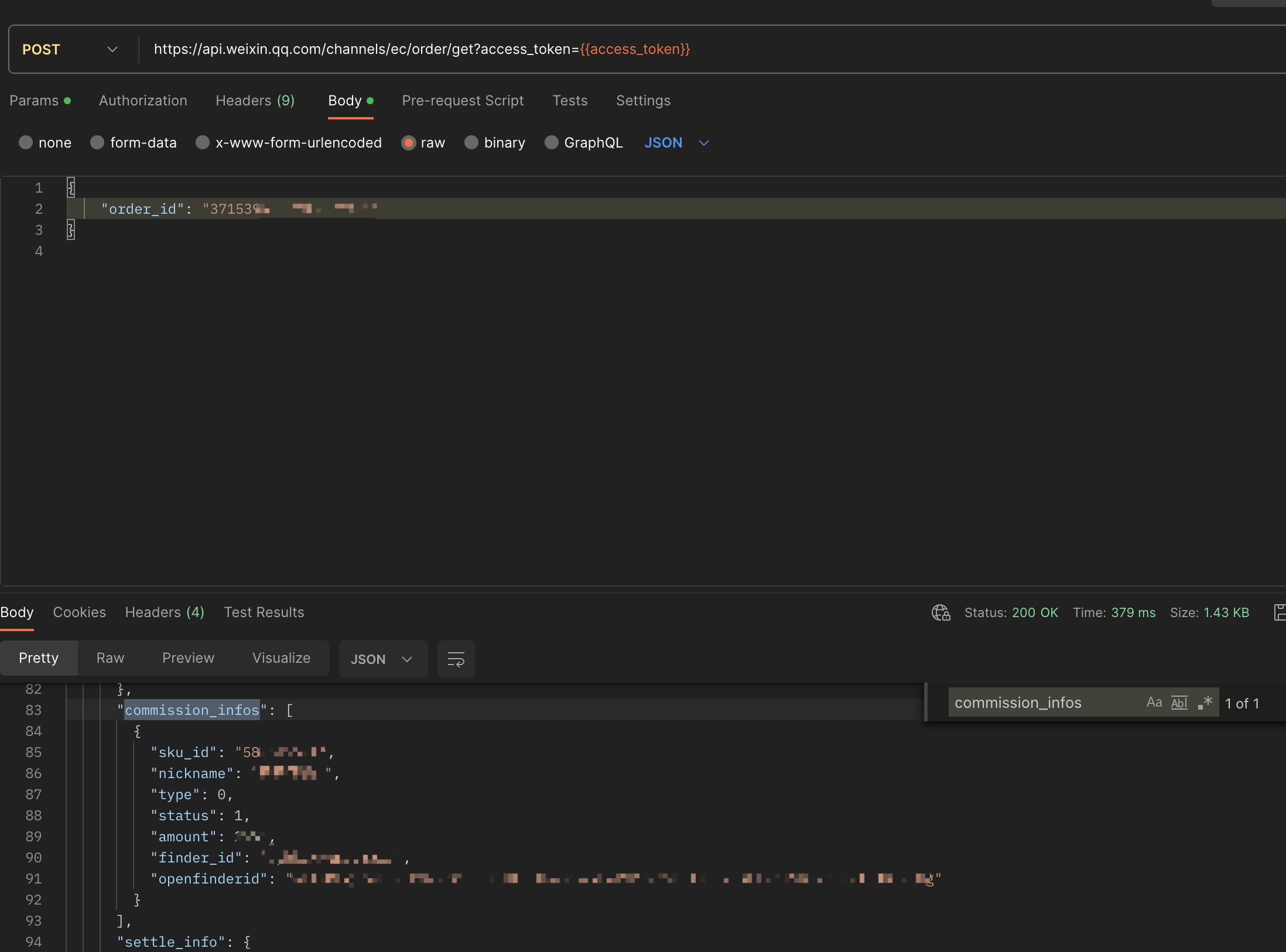Switch to the Pre-request Script tab
This screenshot has width=1286, height=952.
point(463,101)
